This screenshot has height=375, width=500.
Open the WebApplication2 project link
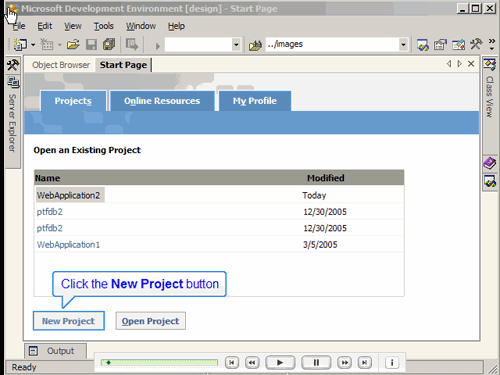coord(68,195)
